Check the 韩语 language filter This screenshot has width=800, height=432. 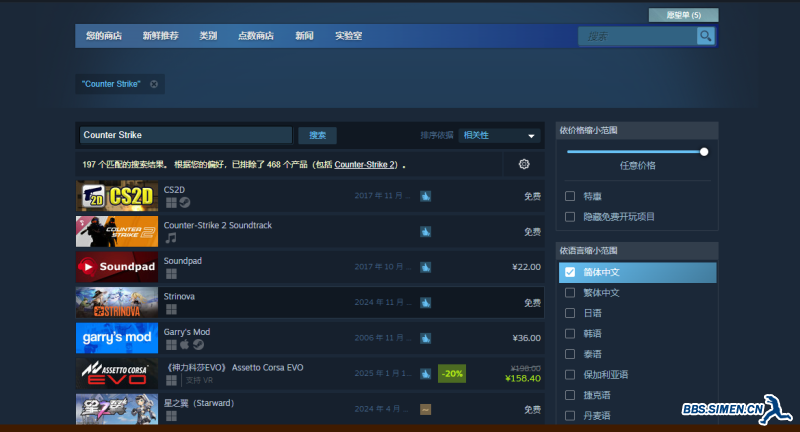coord(570,334)
